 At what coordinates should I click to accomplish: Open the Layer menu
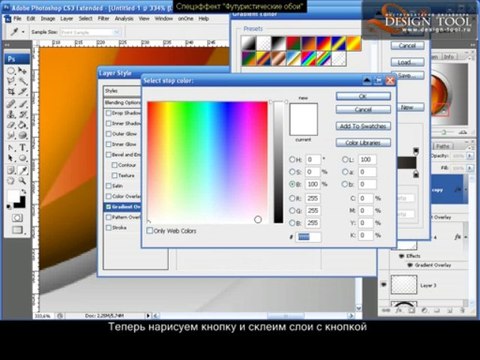(x=66, y=19)
